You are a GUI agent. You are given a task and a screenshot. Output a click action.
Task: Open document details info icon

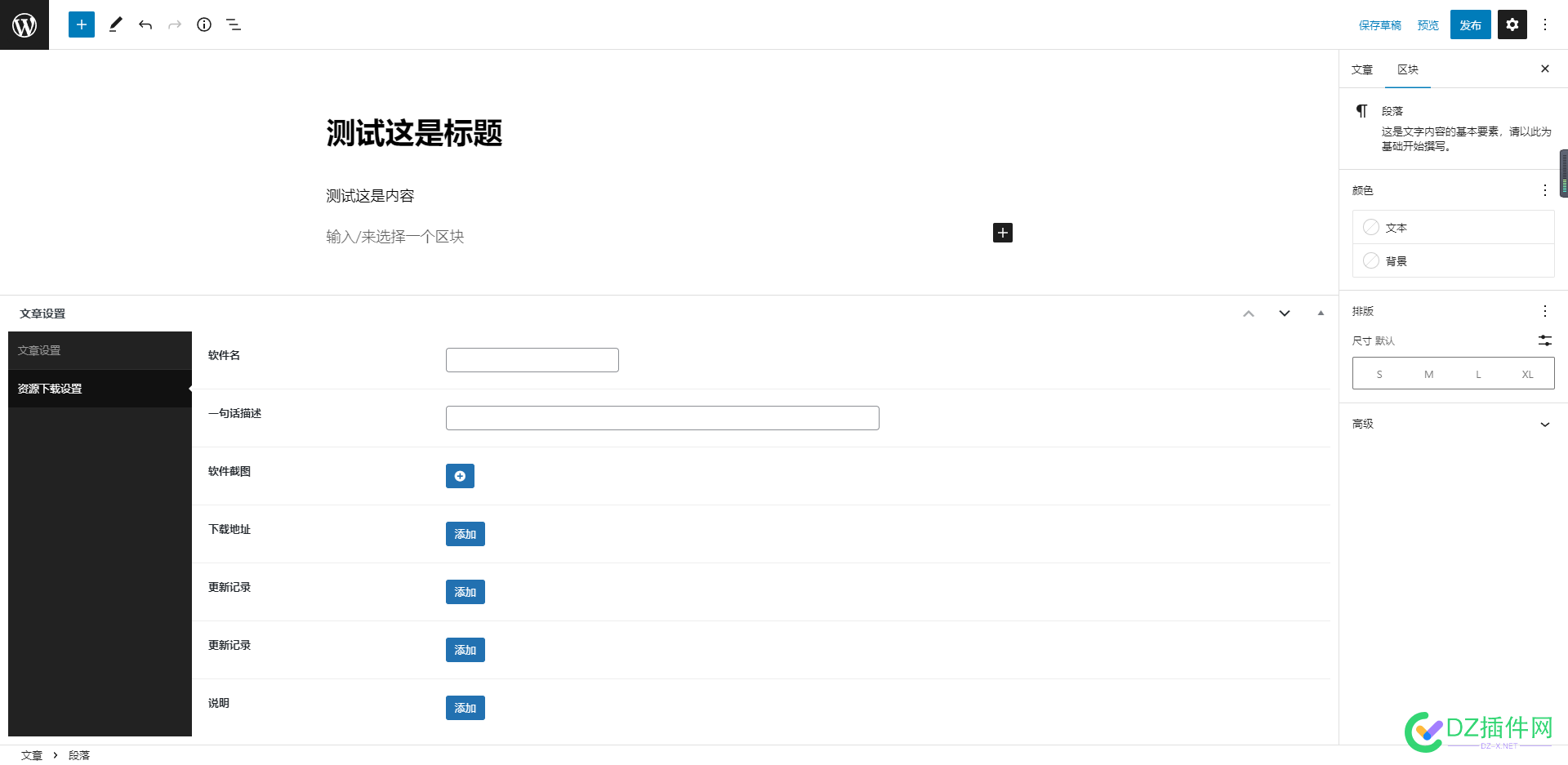point(204,24)
